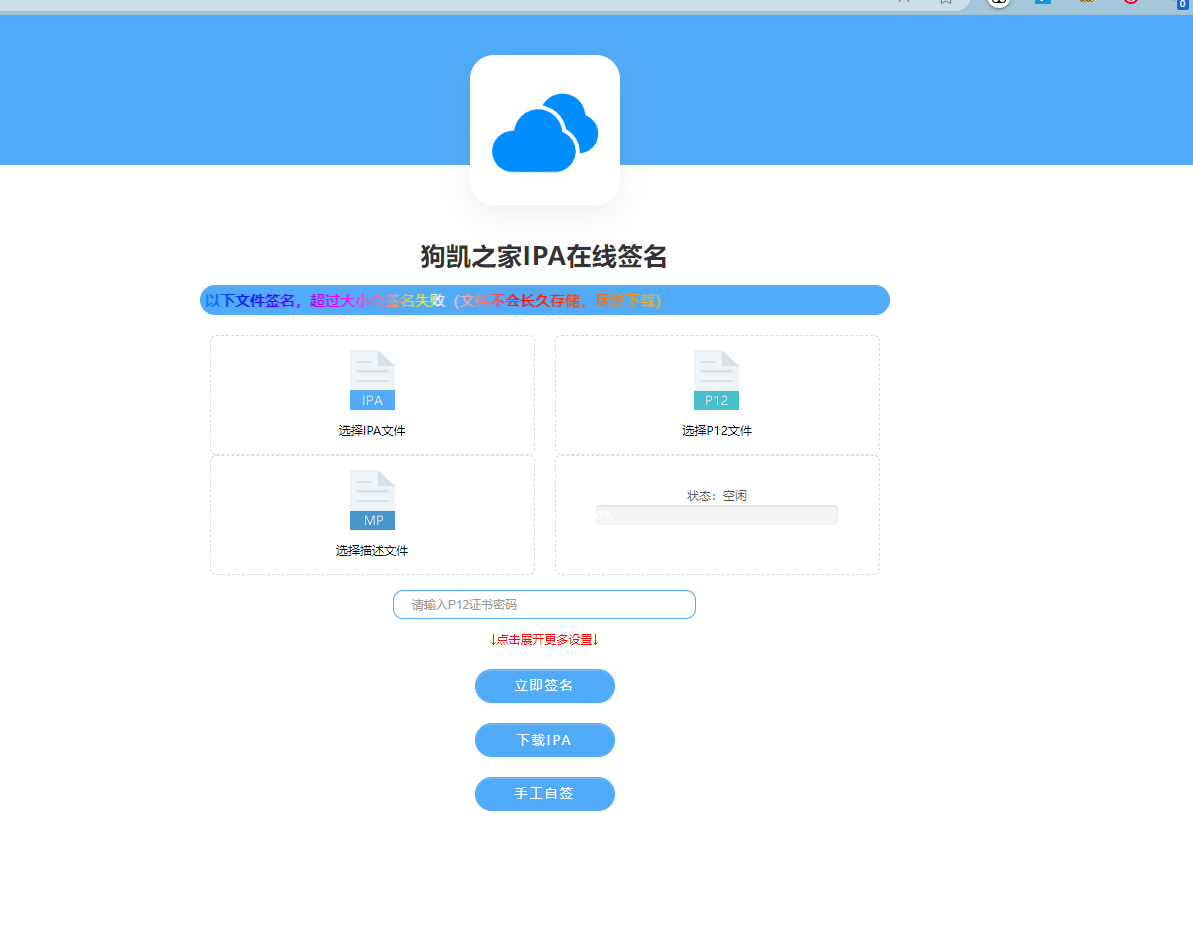This screenshot has height=940, width=1193.
Task: Click the MP provisioning profile icon
Action: 372,500
